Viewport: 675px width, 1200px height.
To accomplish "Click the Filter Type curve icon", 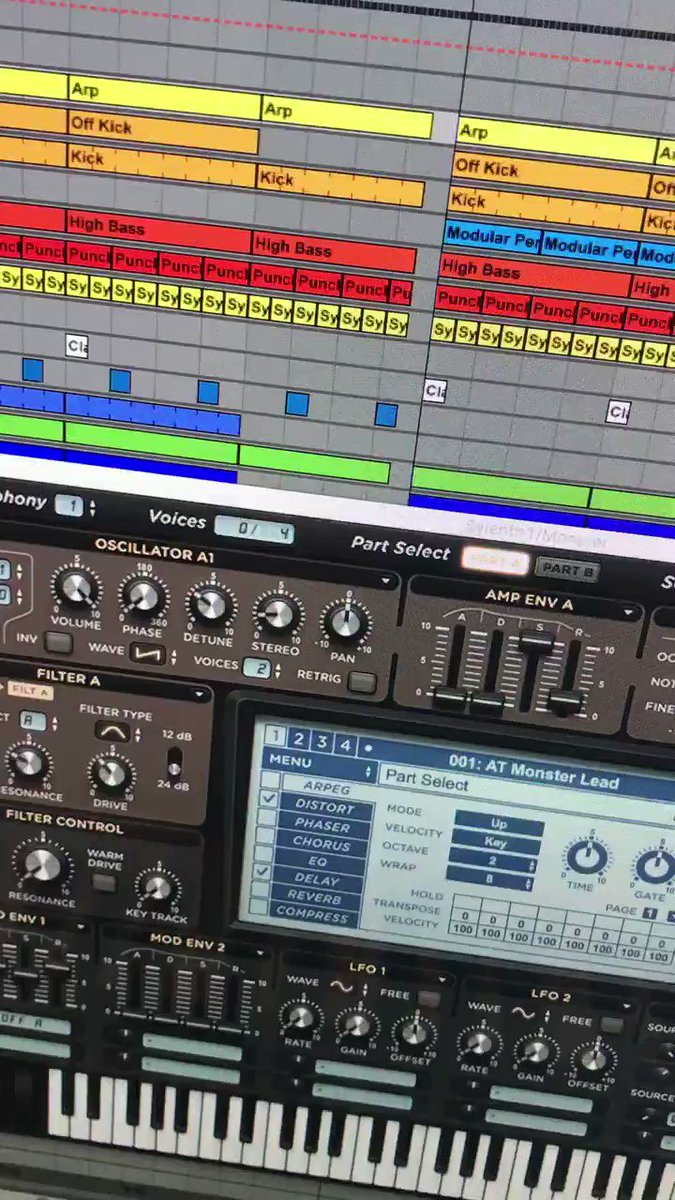I will click(111, 732).
